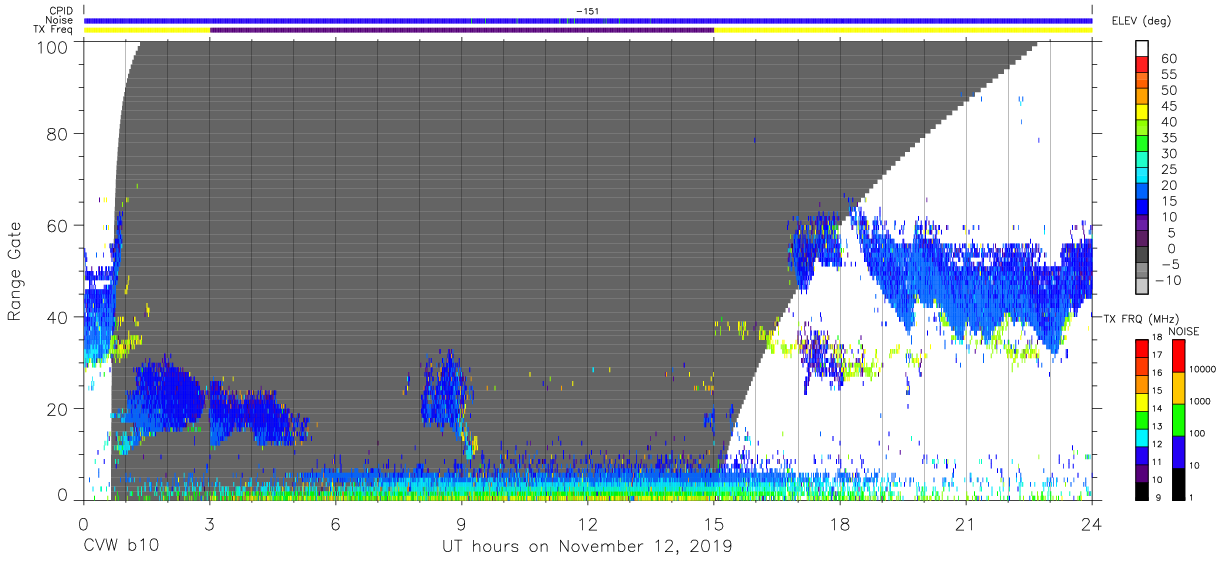Click the 20 tick label on range gate axis

click(56, 408)
